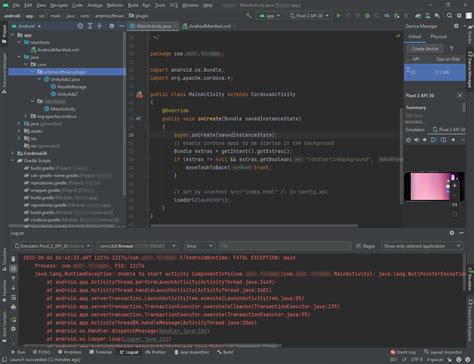
Task: Hide the Project panel with minus icon
Action: pyautogui.click(x=121, y=26)
